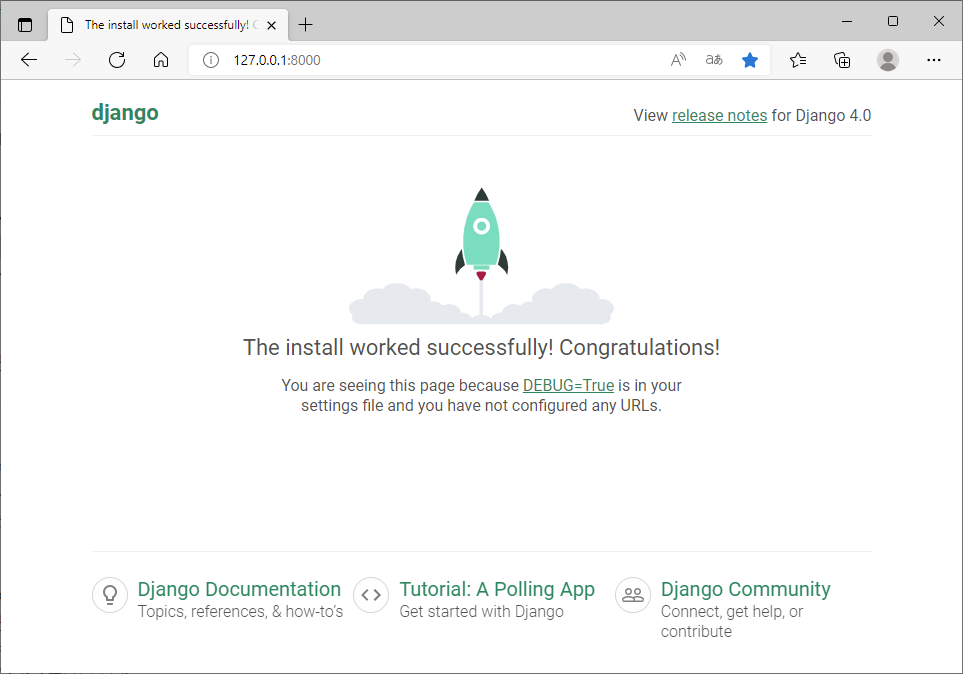Toggle the blue favorites star
The image size is (963, 674).
coord(750,60)
